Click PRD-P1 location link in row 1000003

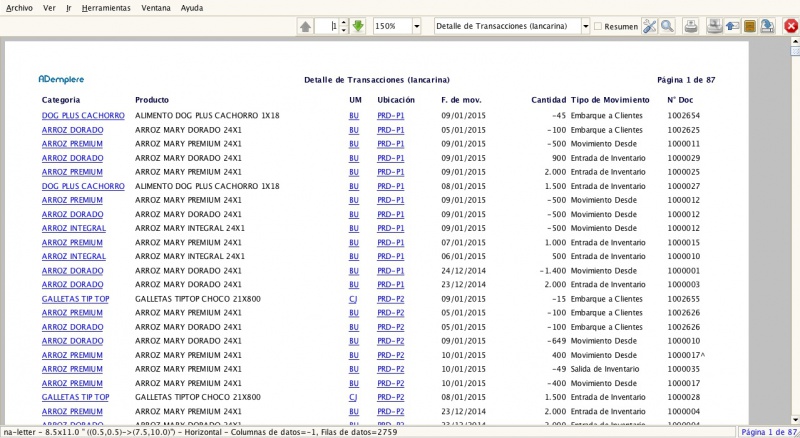pyautogui.click(x=391, y=285)
